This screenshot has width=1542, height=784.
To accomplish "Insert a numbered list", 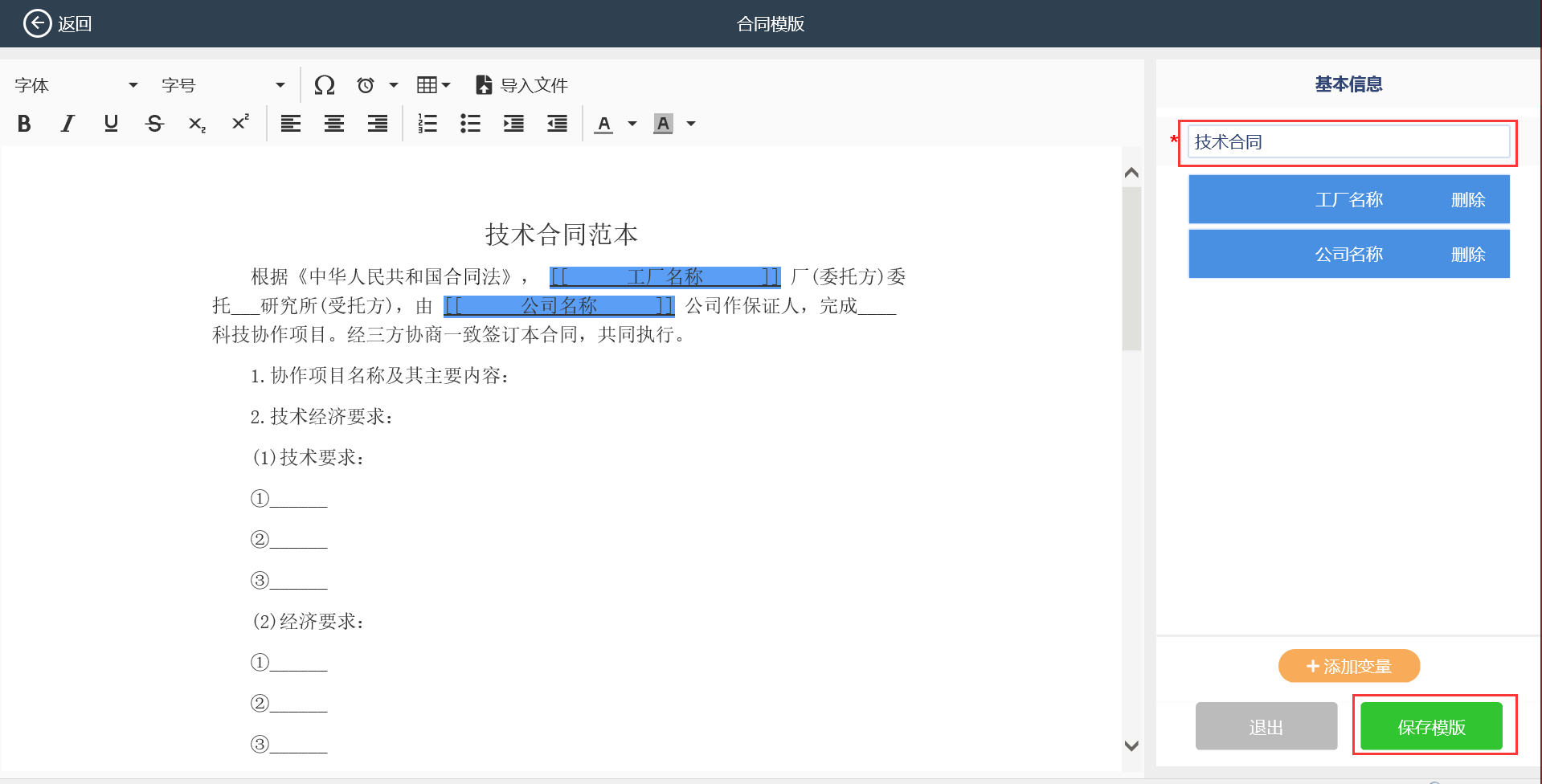I will tap(427, 124).
